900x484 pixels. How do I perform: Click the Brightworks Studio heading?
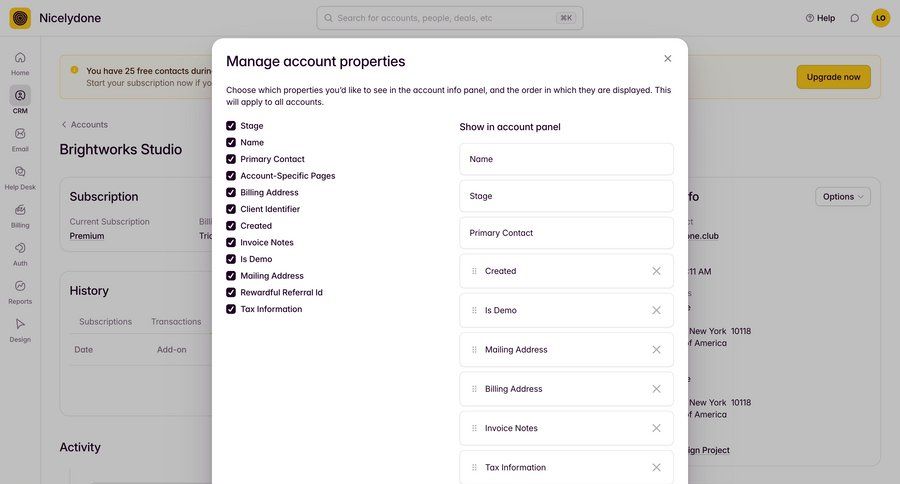click(x=121, y=149)
